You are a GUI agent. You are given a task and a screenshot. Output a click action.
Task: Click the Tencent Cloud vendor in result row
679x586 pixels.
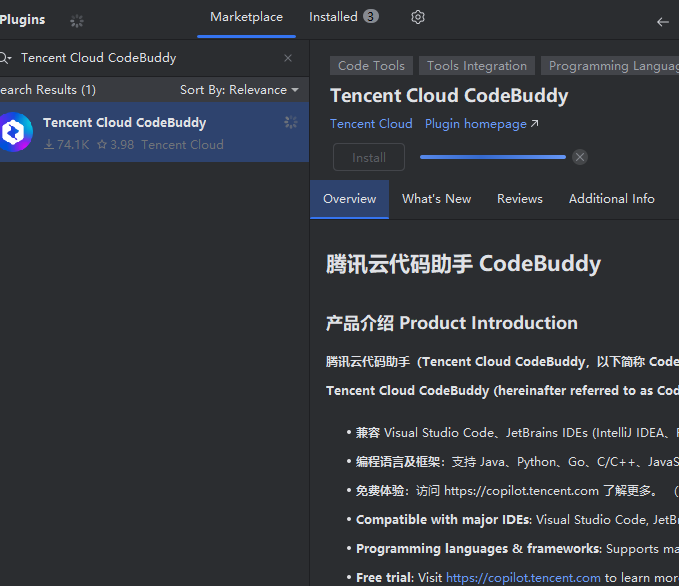pos(182,145)
